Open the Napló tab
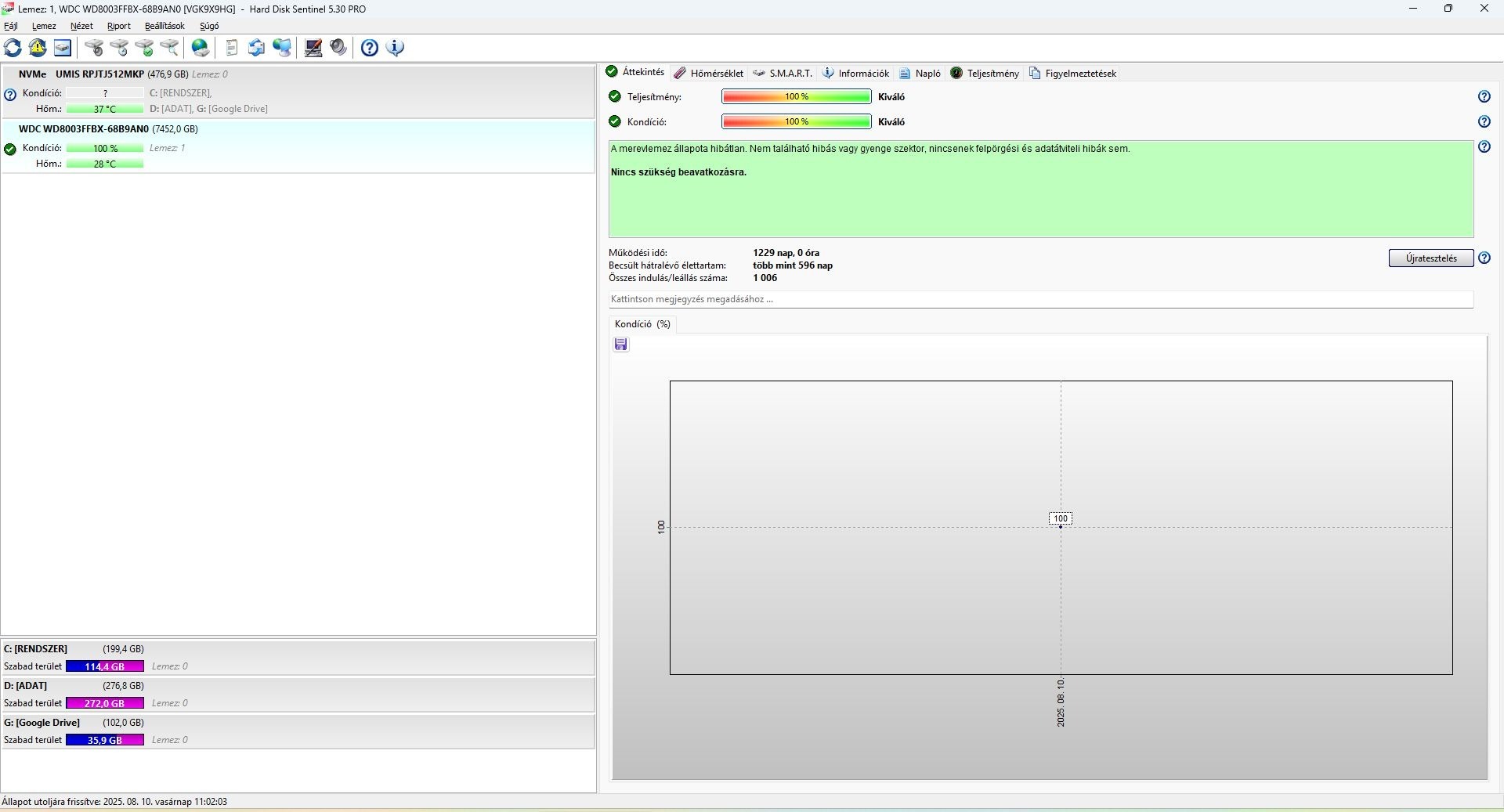The image size is (1504, 812). tap(920, 73)
